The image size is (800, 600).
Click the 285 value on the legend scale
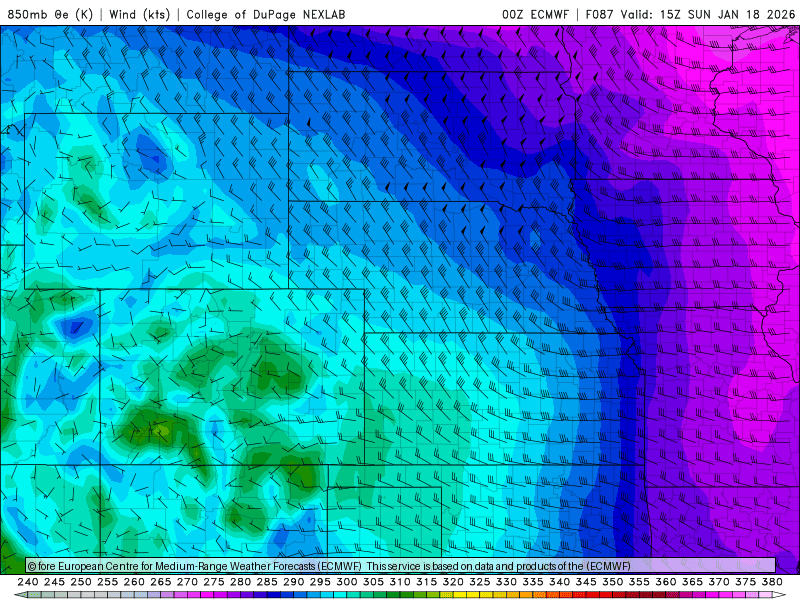pyautogui.click(x=267, y=582)
